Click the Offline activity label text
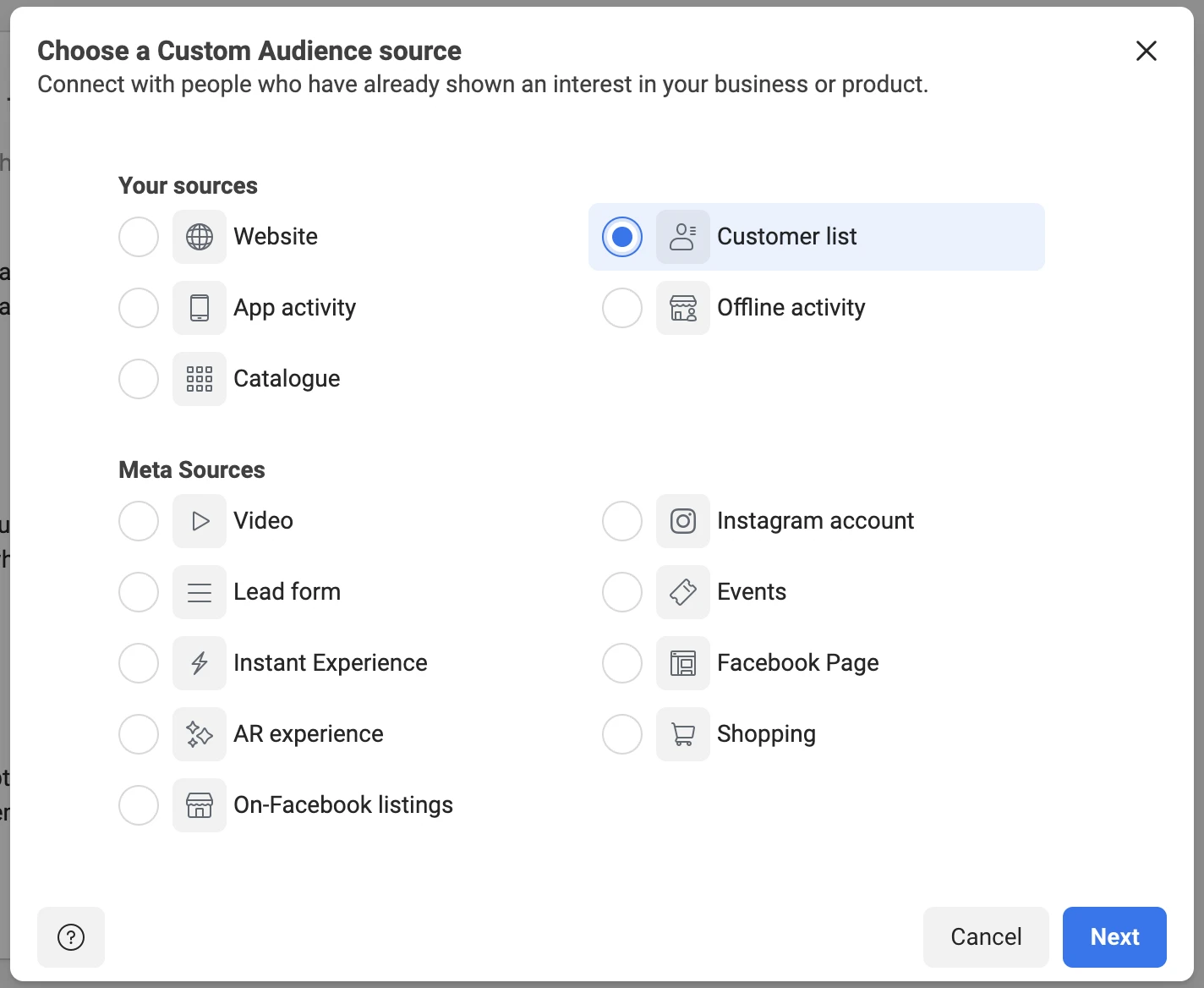The width and height of the screenshot is (1204, 988). click(791, 308)
